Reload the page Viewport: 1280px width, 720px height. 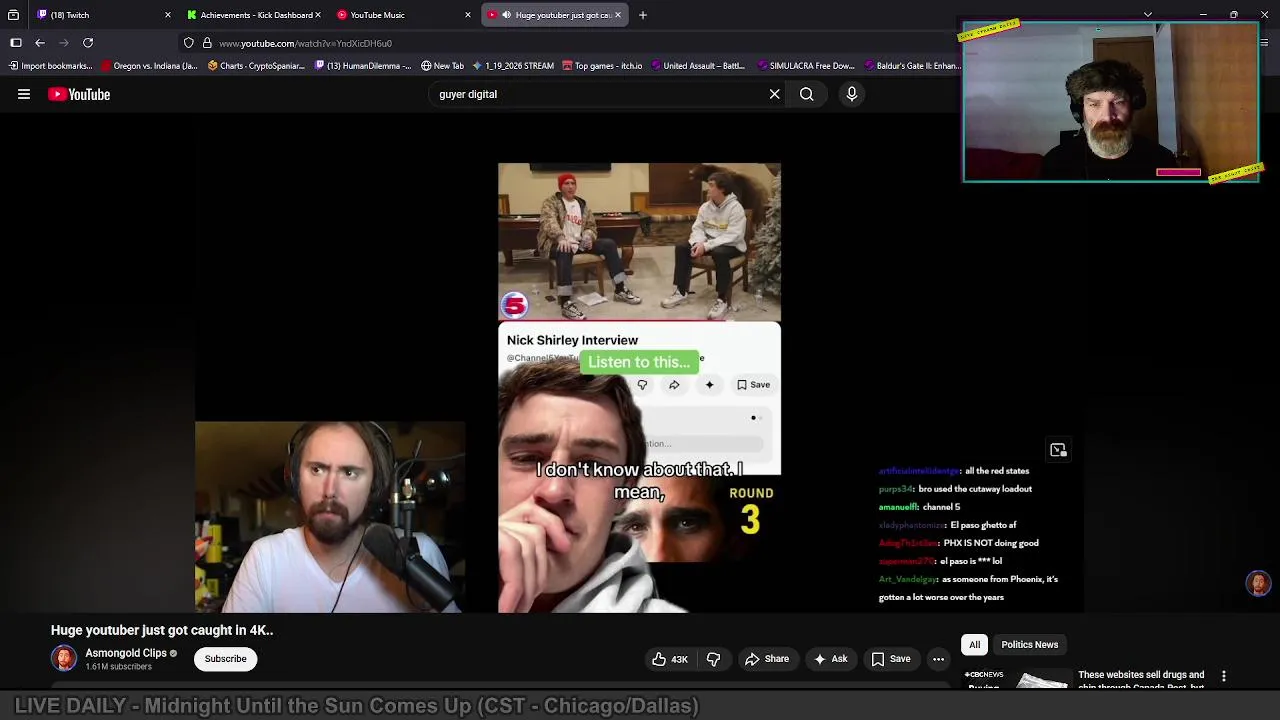[x=88, y=43]
